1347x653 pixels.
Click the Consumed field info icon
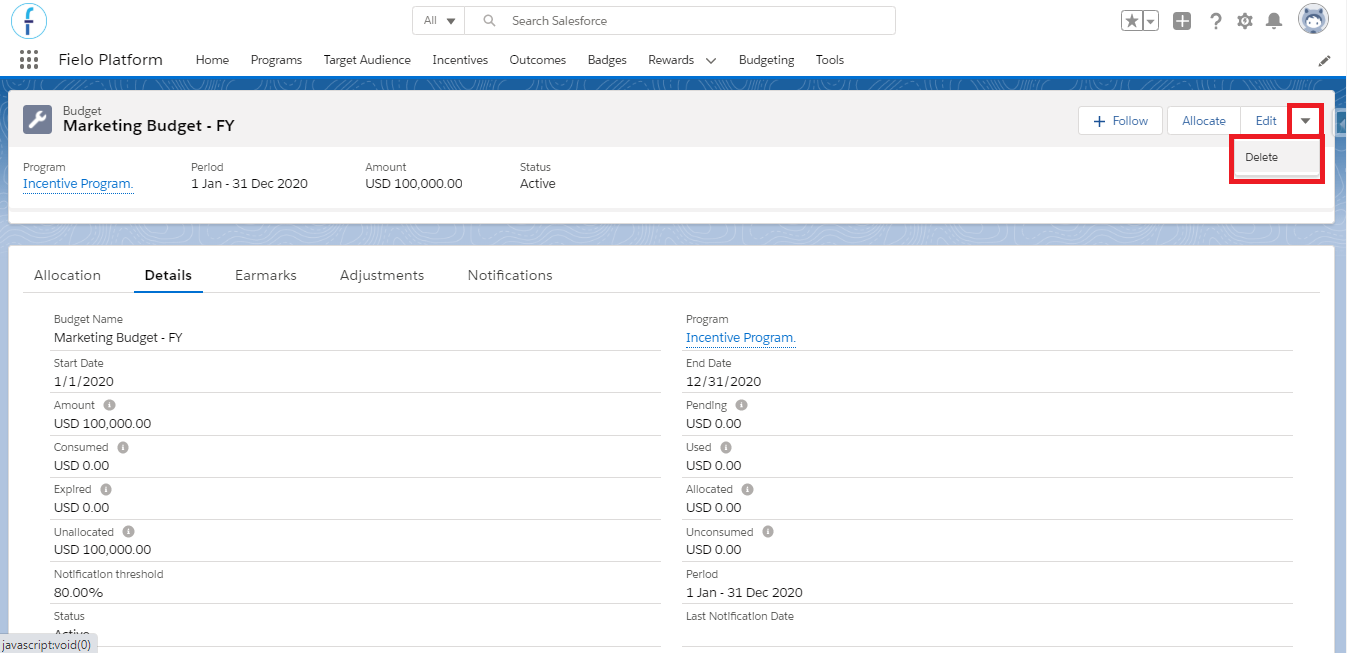pyautogui.click(x=122, y=447)
